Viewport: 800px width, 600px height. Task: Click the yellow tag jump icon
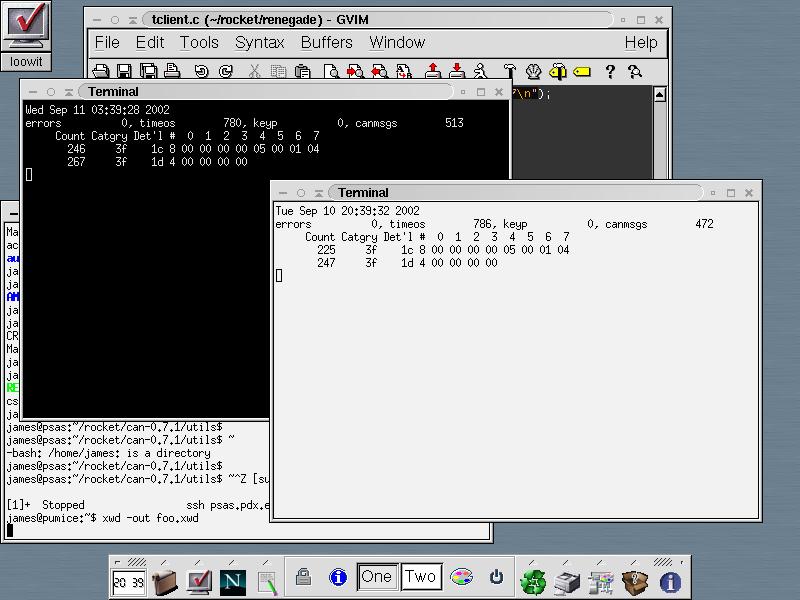click(x=582, y=71)
